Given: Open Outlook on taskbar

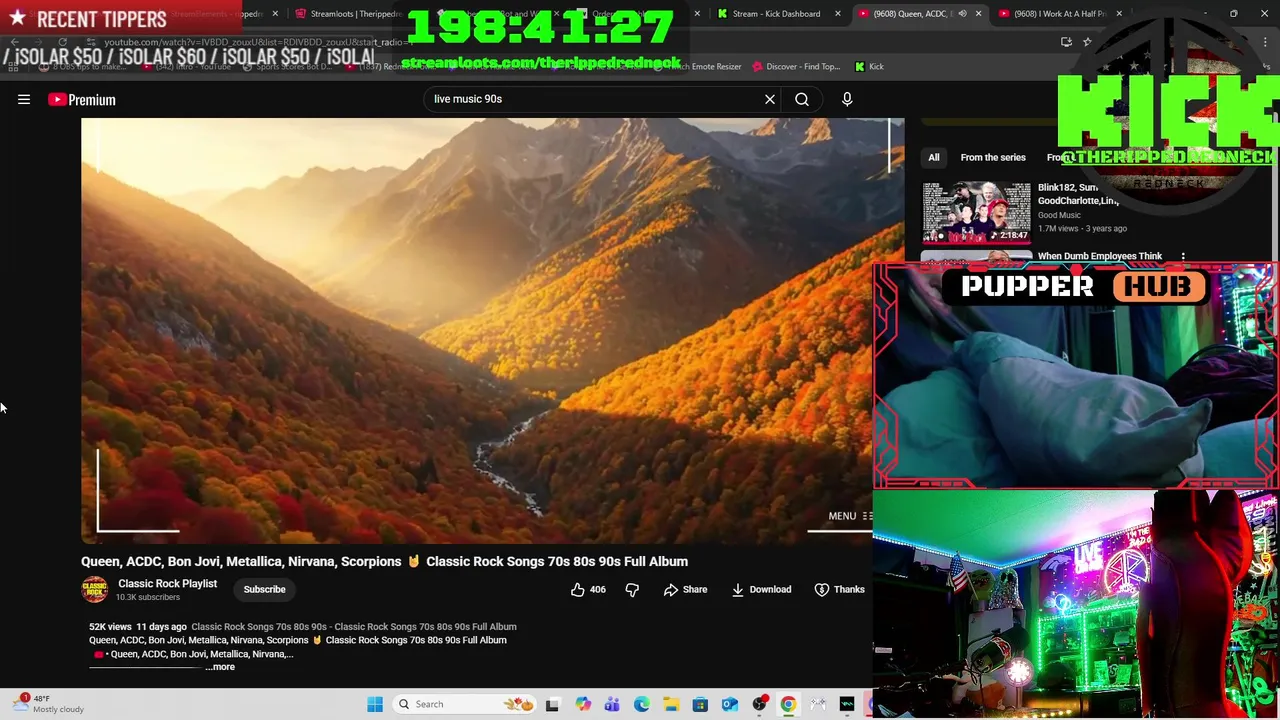Looking at the screenshot, I should 730,704.
